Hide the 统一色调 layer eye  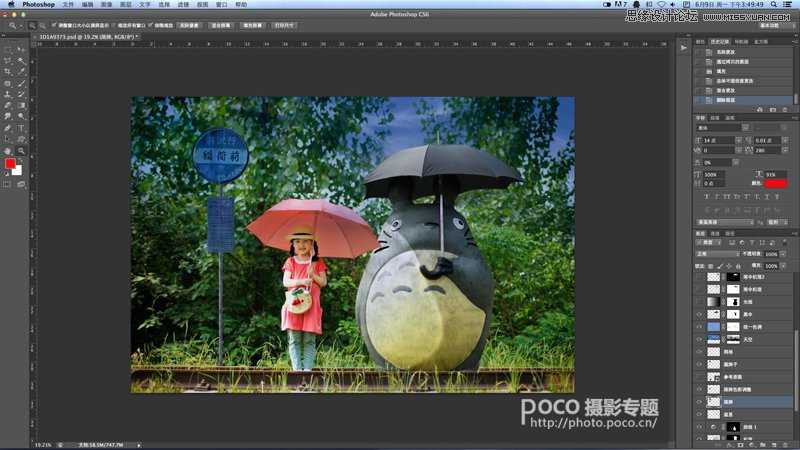coord(699,327)
